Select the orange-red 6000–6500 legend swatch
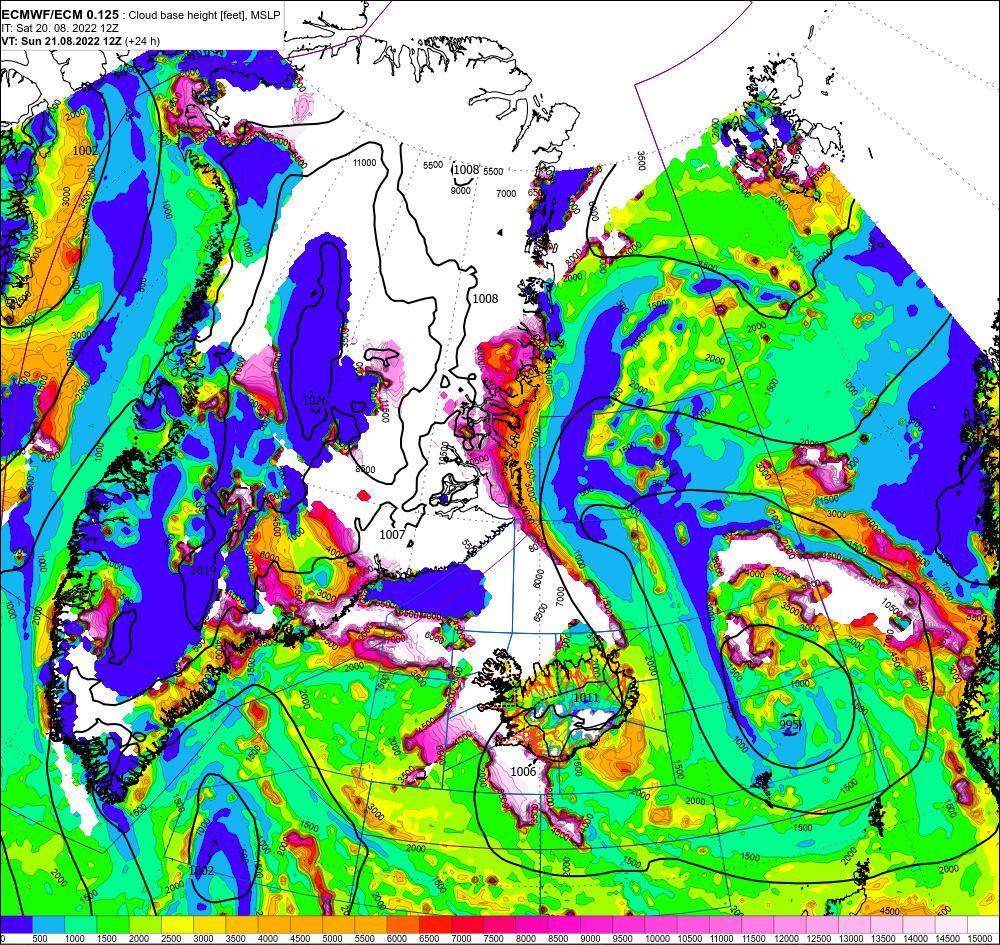The width and height of the screenshot is (1000, 945). pyautogui.click(x=403, y=925)
